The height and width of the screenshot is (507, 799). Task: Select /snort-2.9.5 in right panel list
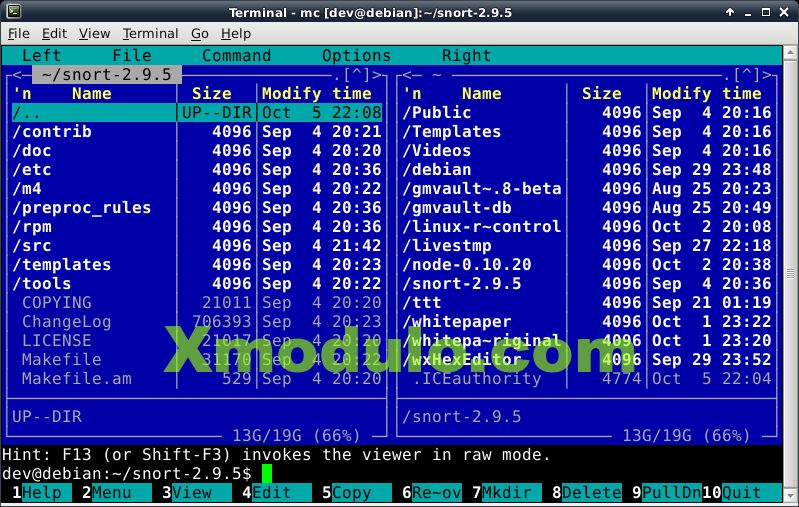tap(587, 283)
